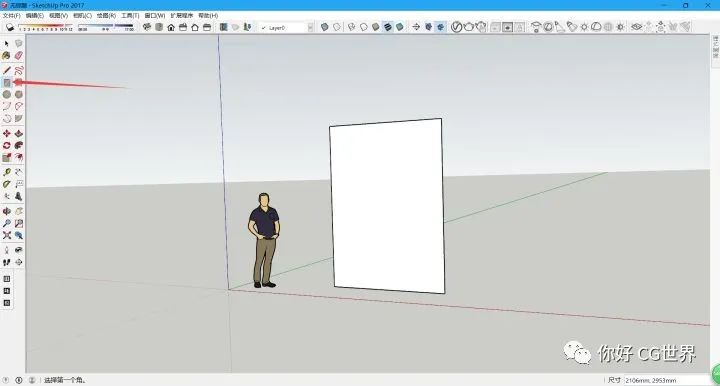The image size is (720, 386).
Task: Pick the Select arrow tool
Action: coord(6,44)
